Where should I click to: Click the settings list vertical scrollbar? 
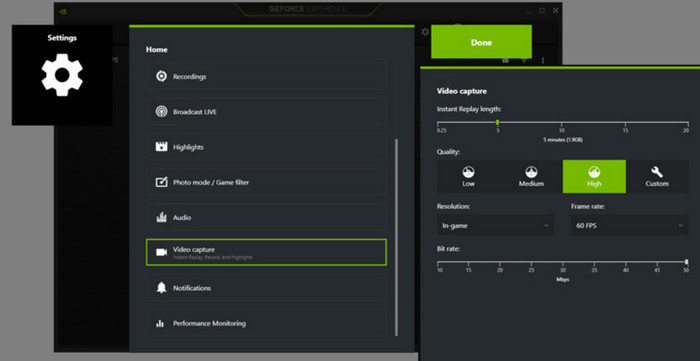coord(396,237)
